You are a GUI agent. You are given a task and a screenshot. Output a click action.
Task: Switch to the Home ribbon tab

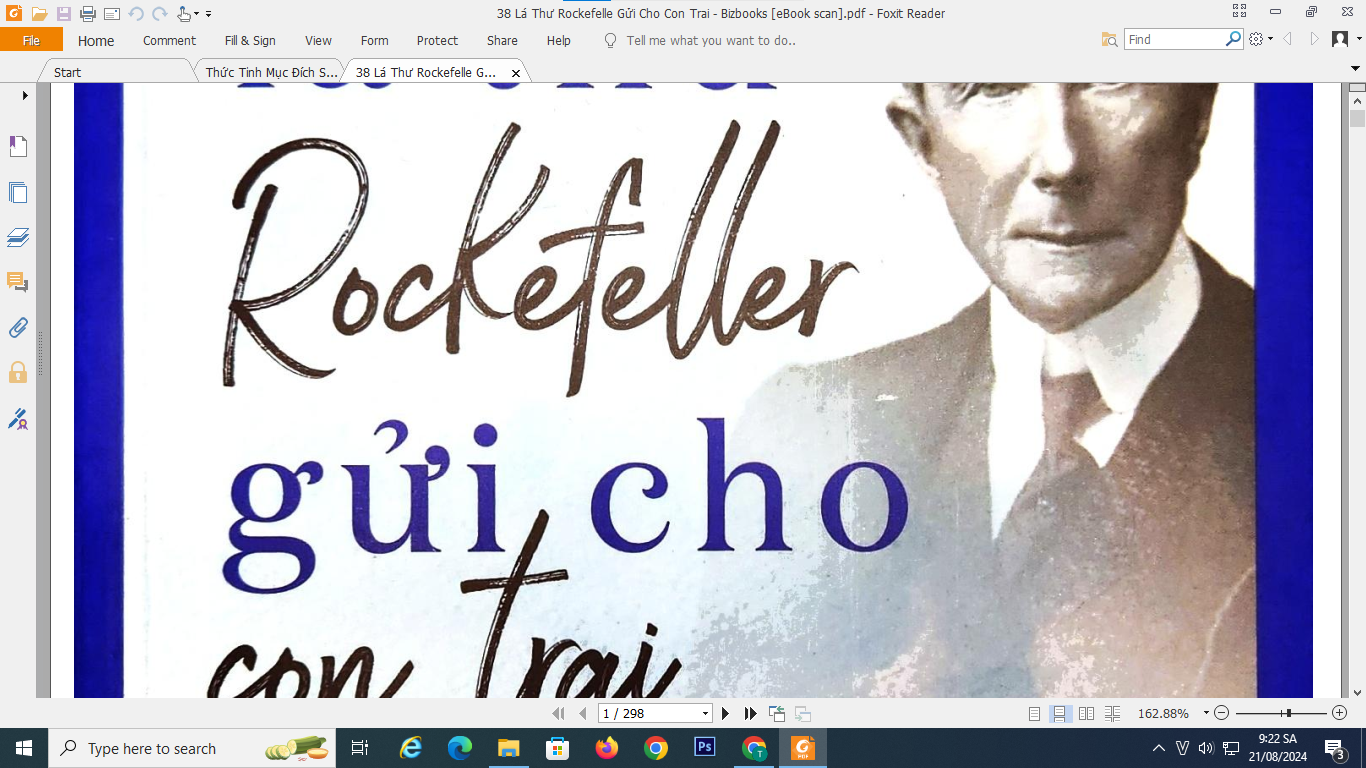click(x=96, y=41)
